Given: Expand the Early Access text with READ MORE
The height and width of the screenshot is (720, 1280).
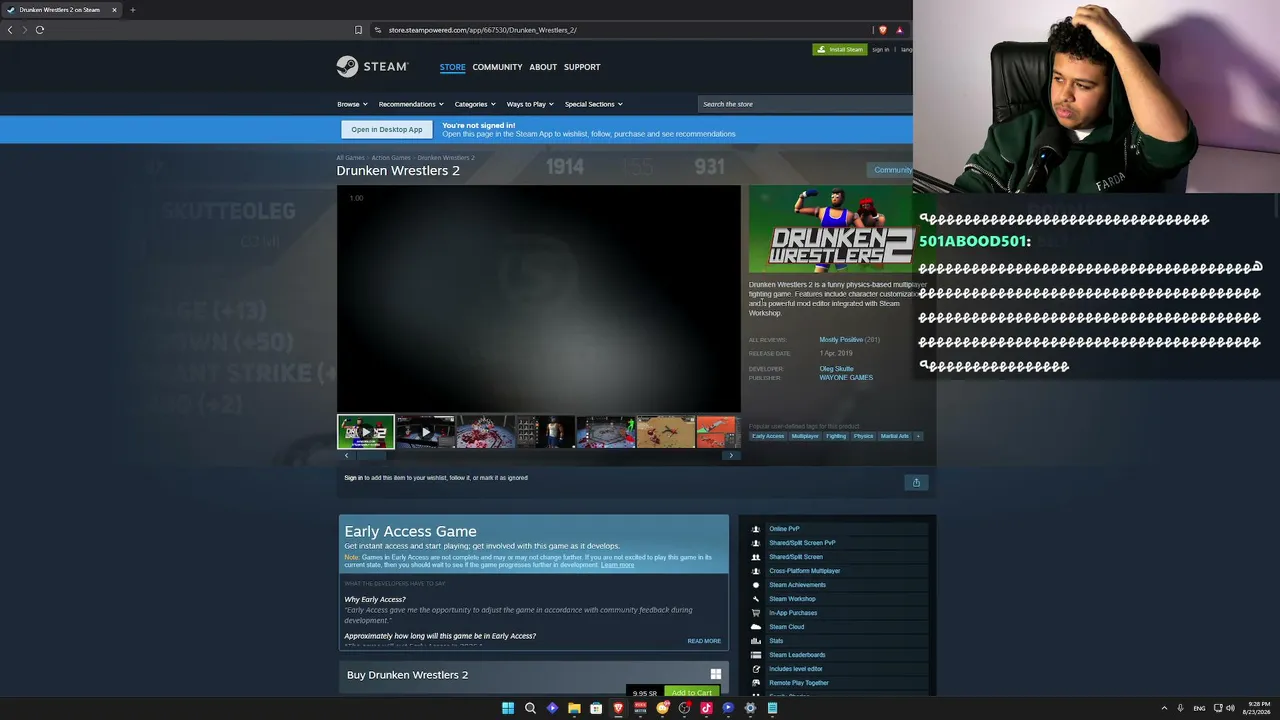Looking at the screenshot, I should click(704, 641).
